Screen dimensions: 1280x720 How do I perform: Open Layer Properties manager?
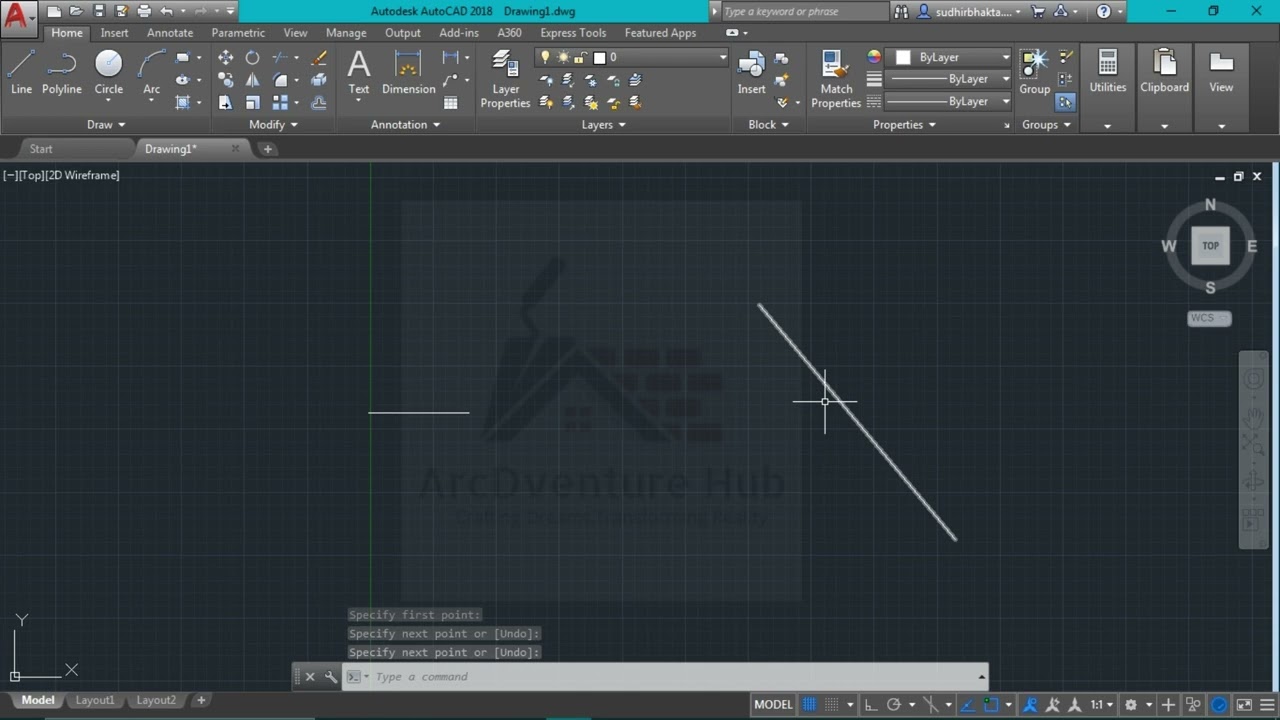coord(505,79)
